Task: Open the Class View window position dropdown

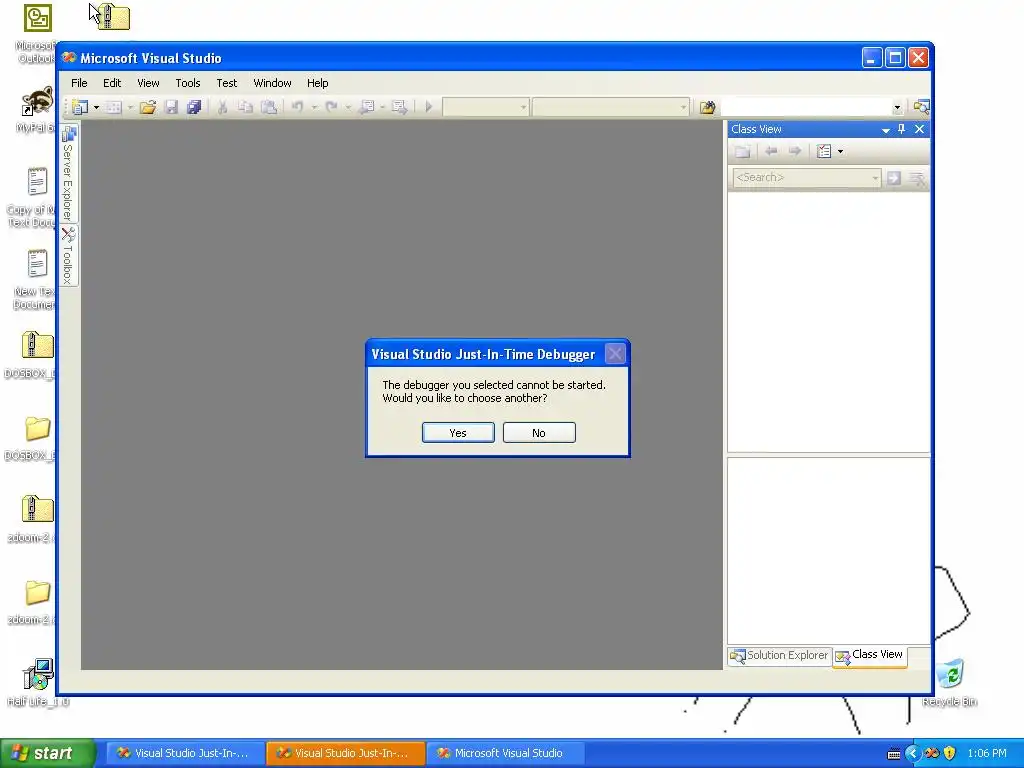Action: 886,130
